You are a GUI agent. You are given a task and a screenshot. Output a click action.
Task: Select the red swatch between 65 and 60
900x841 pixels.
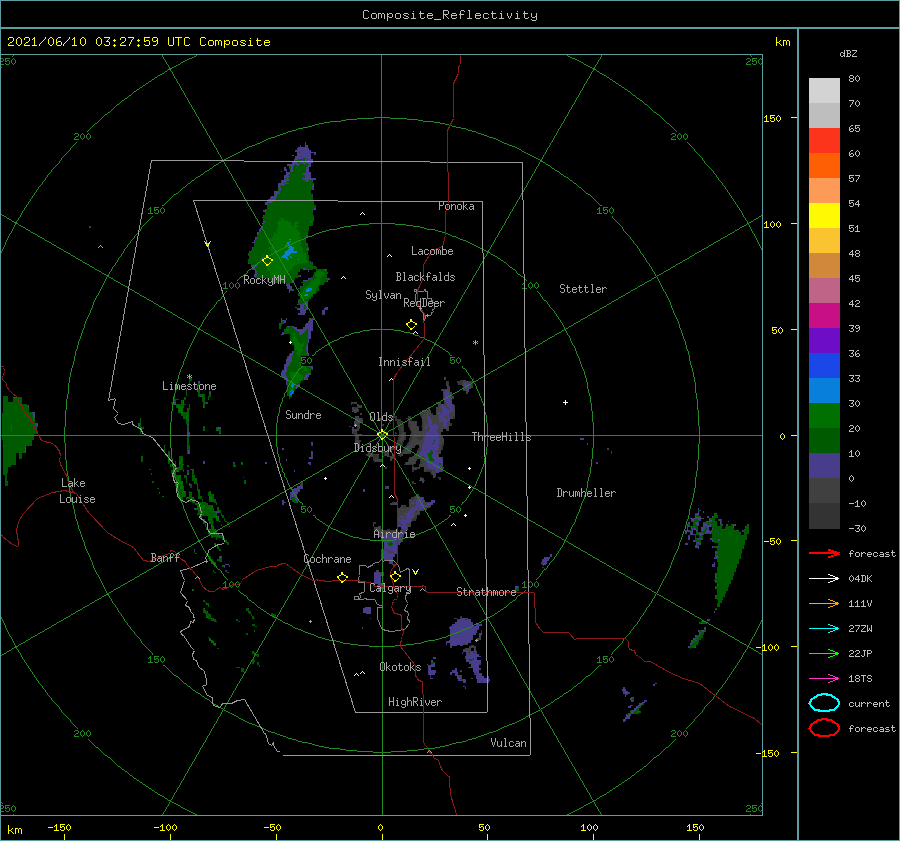click(824, 140)
